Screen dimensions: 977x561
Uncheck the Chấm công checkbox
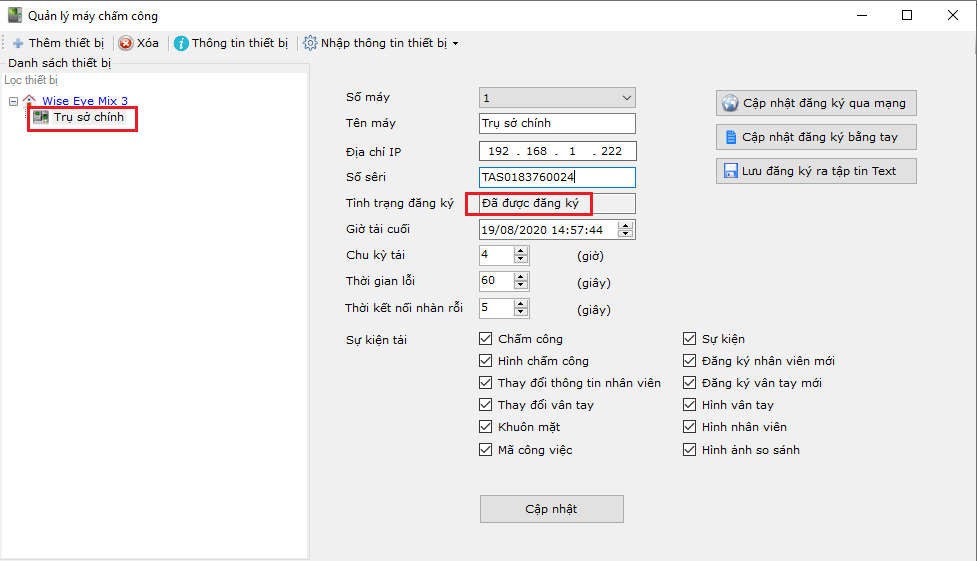click(x=486, y=339)
